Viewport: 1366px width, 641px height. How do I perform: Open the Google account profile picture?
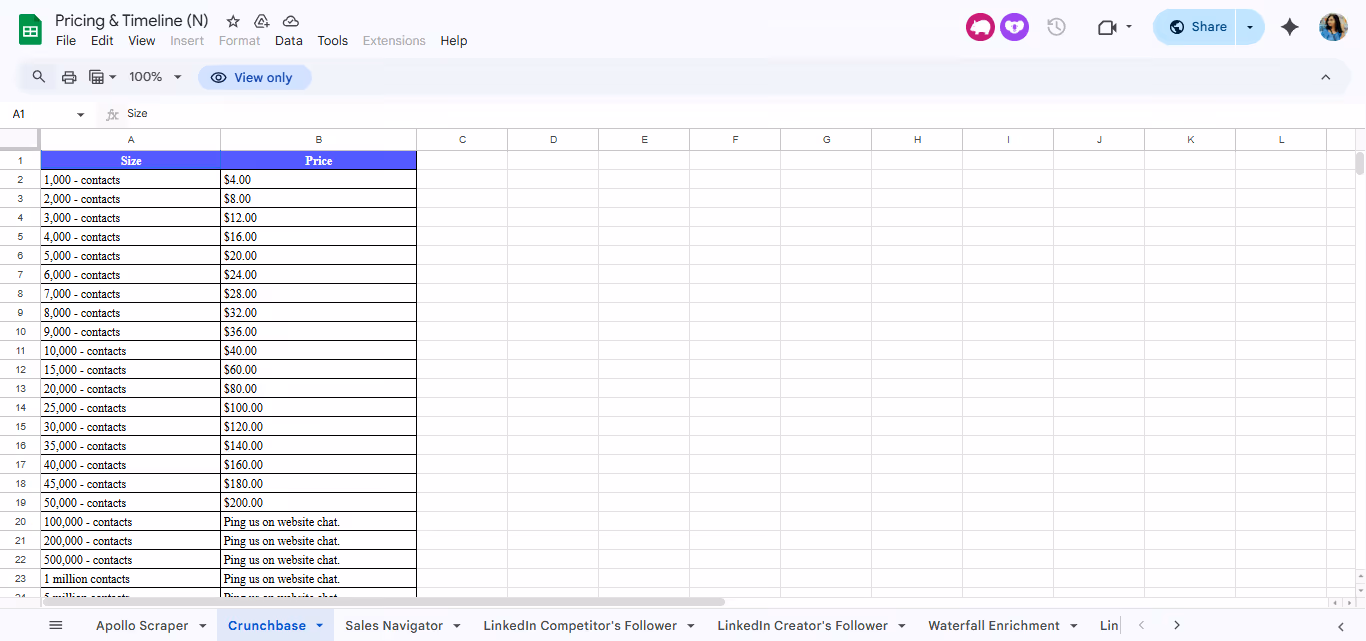pyautogui.click(x=1333, y=27)
